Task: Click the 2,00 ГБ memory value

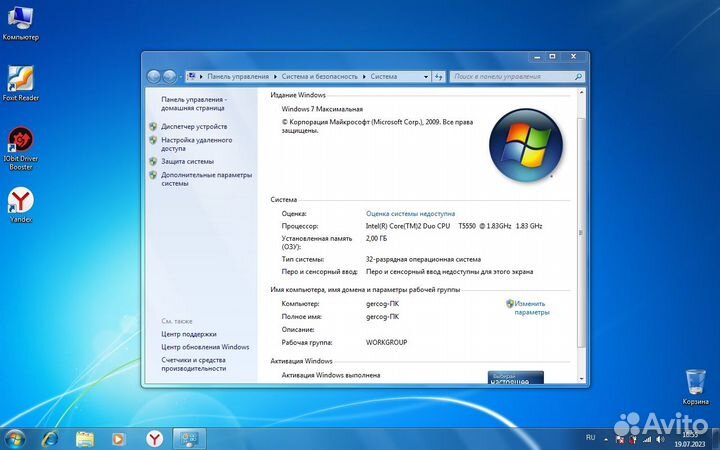Action: pos(377,238)
